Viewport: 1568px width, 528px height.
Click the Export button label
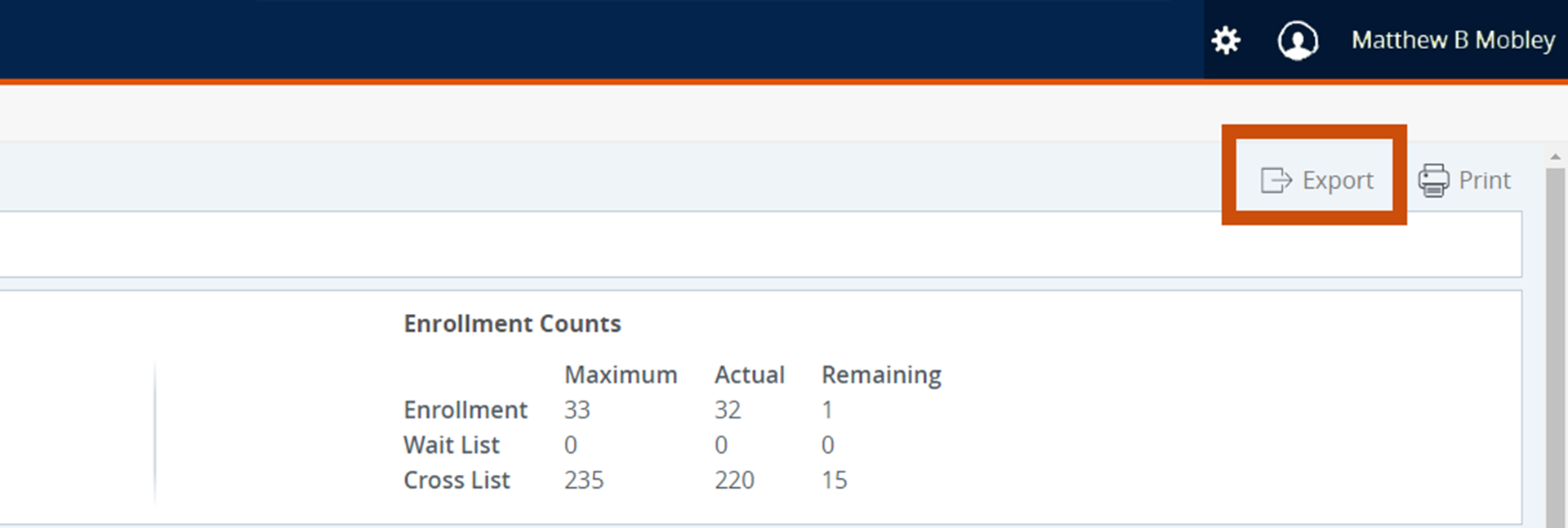coord(1338,180)
